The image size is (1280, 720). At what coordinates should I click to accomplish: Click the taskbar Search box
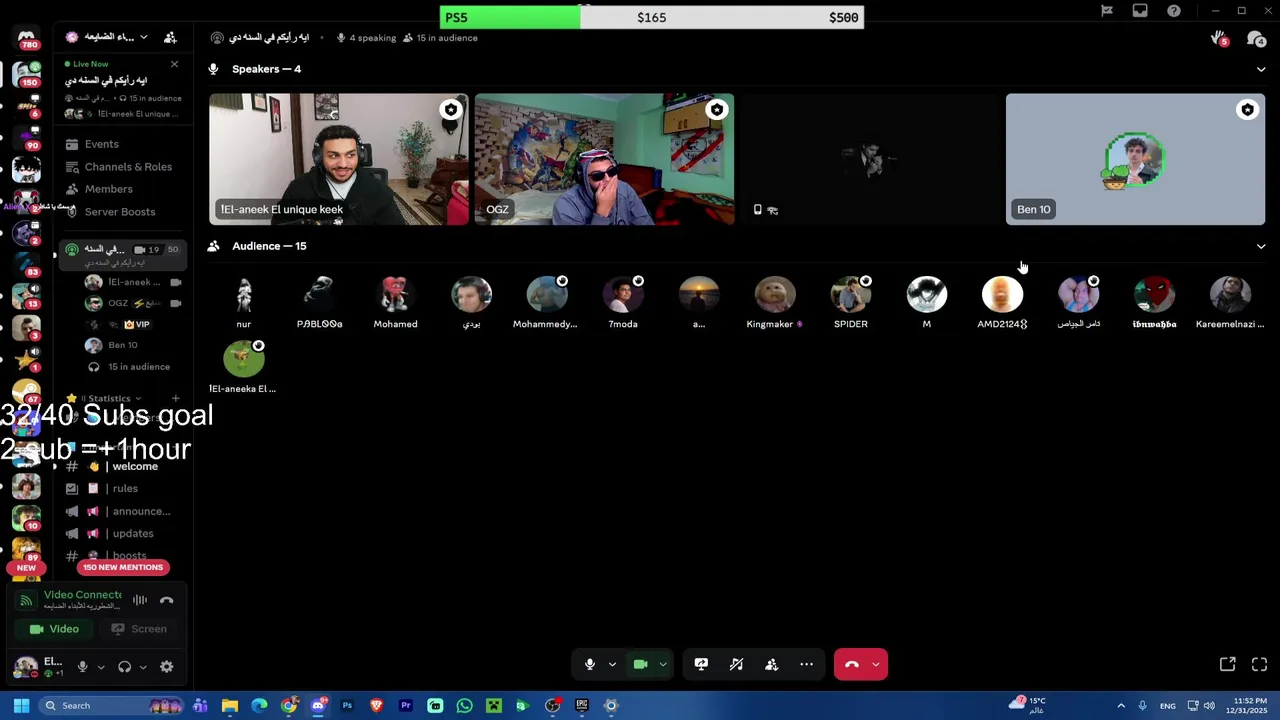[x=112, y=706]
